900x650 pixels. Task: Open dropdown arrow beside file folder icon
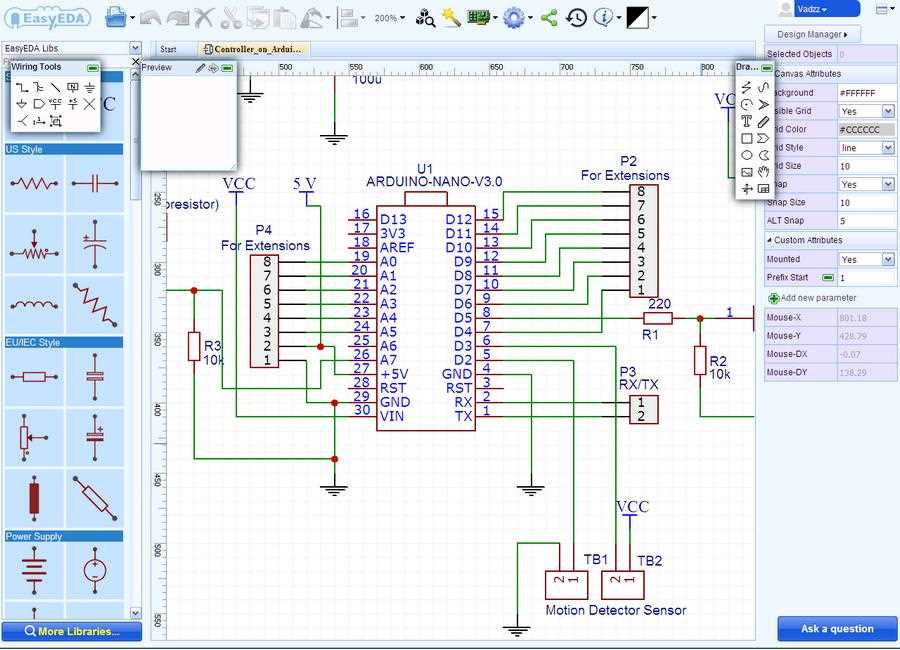click(x=132, y=18)
